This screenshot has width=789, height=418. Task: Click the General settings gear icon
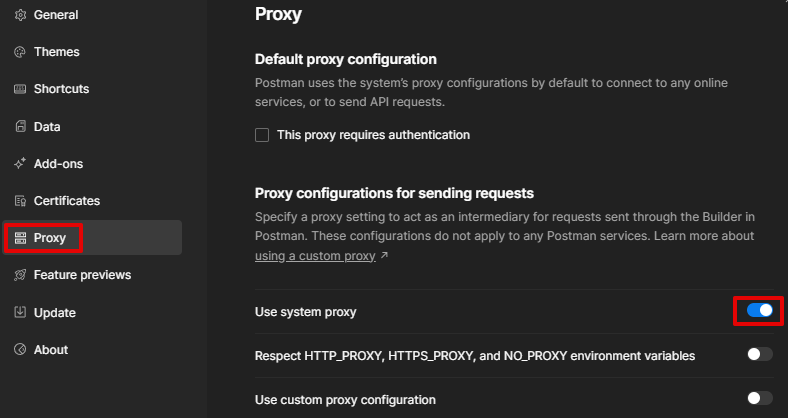(x=20, y=15)
